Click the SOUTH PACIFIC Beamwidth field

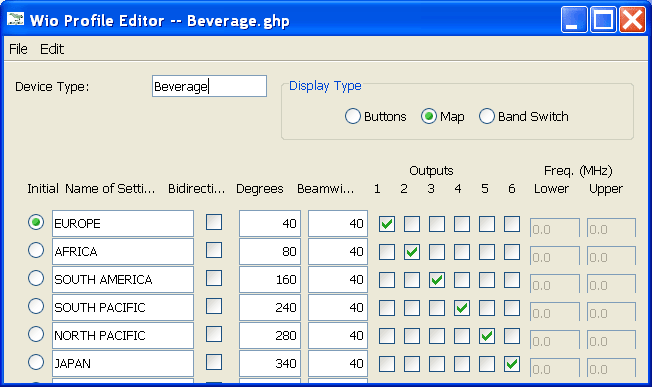(338, 307)
